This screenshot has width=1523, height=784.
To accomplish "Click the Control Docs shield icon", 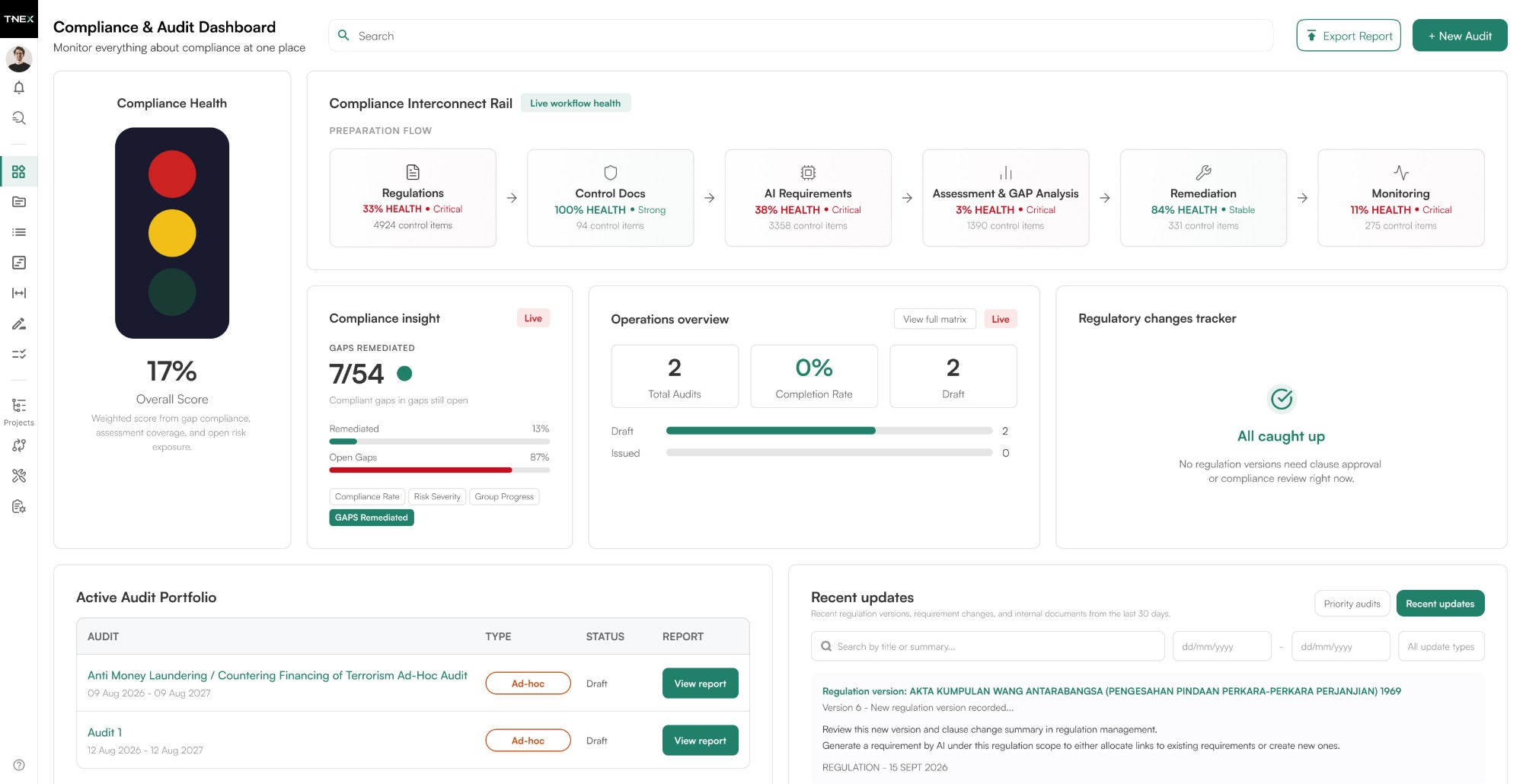I will tap(610, 173).
